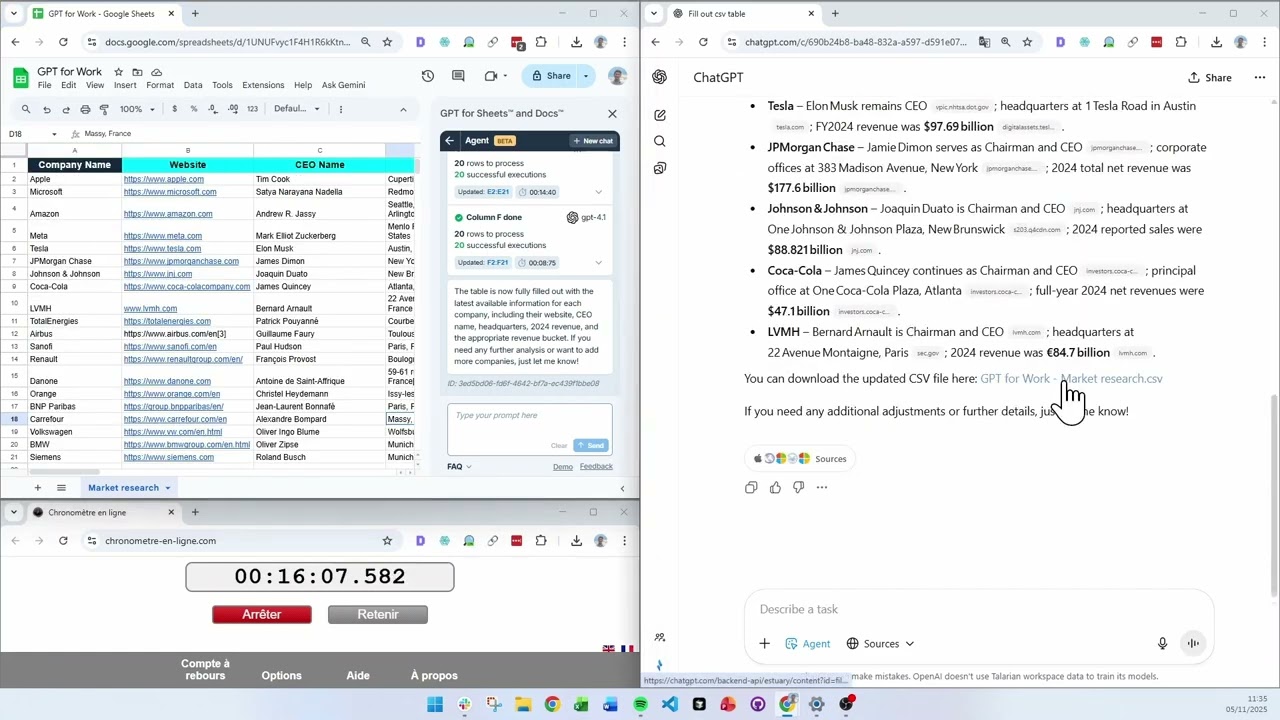Click the search menus magnifier in Sheets toolbar

pyautogui.click(x=26, y=109)
